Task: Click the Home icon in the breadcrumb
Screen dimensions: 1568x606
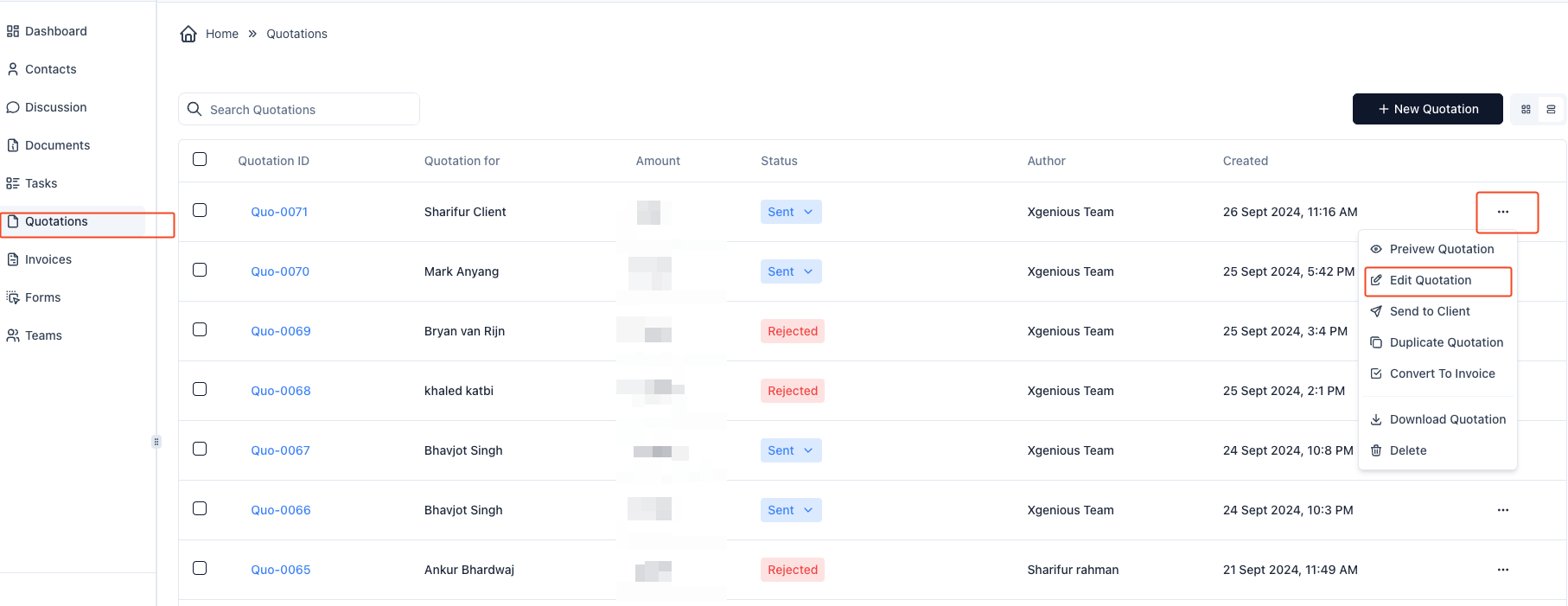Action: (x=188, y=34)
